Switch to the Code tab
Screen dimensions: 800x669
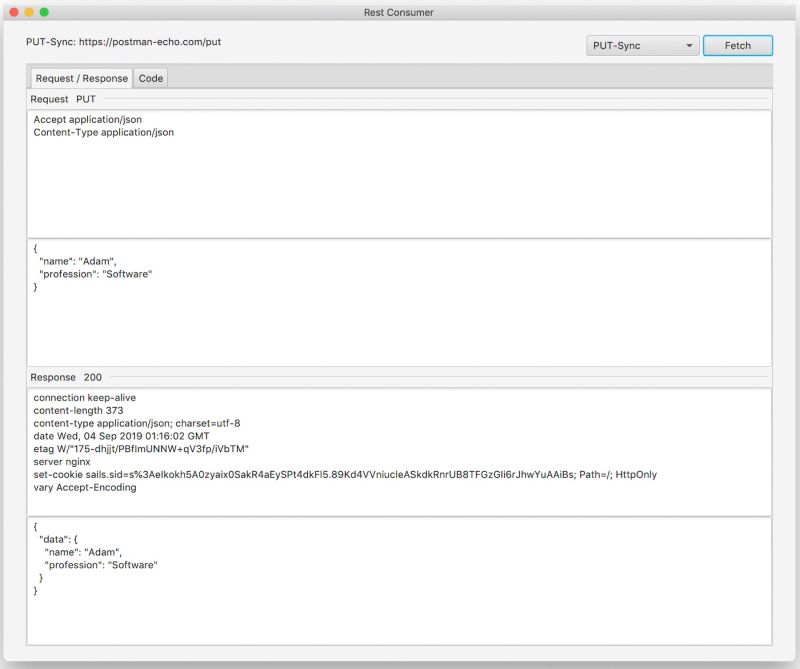click(151, 77)
